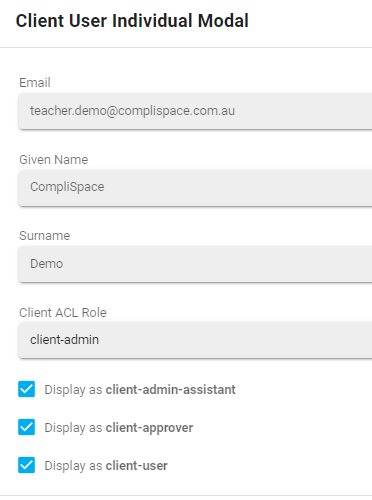Click the Client ACL Role label
The image size is (372, 500).
click(x=63, y=313)
